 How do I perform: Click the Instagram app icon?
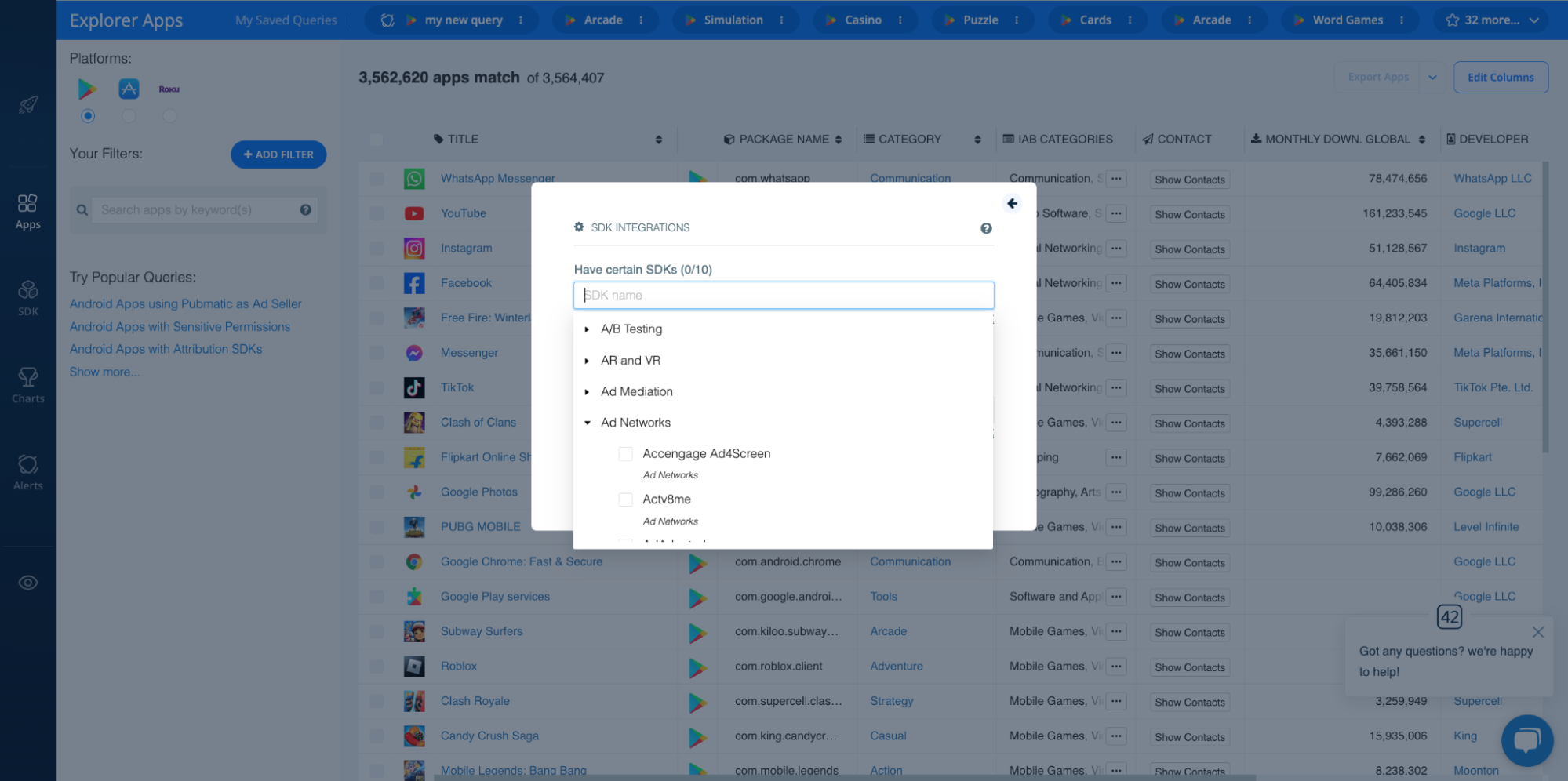[x=414, y=249]
